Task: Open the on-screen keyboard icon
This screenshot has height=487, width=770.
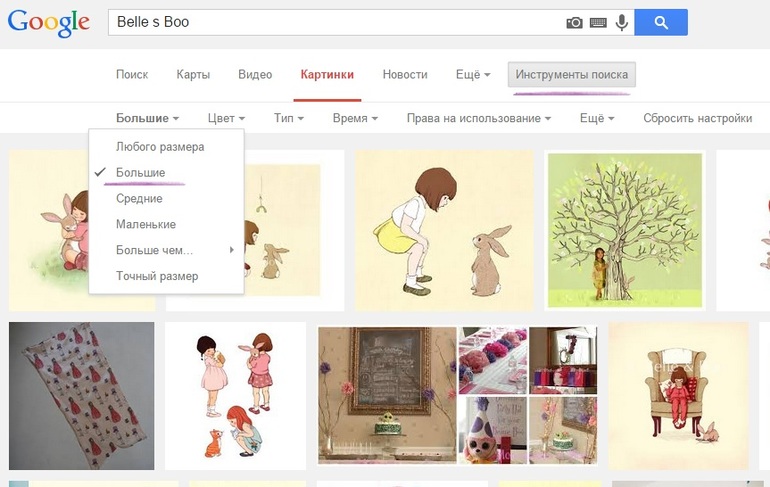Action: tap(598, 22)
